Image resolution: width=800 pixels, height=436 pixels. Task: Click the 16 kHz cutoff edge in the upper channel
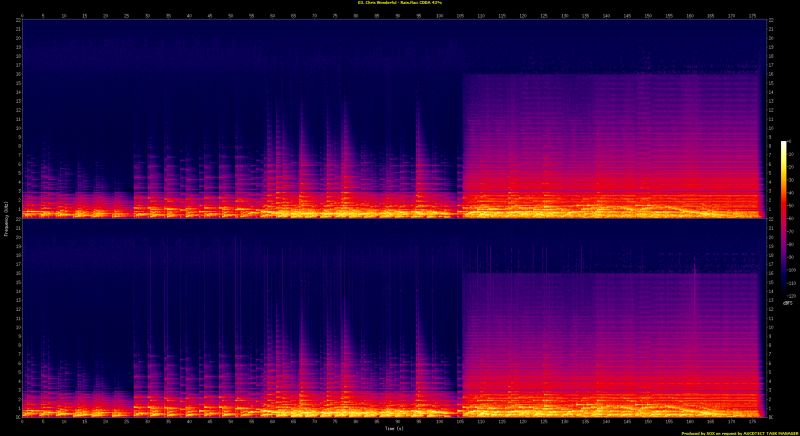[610, 74]
